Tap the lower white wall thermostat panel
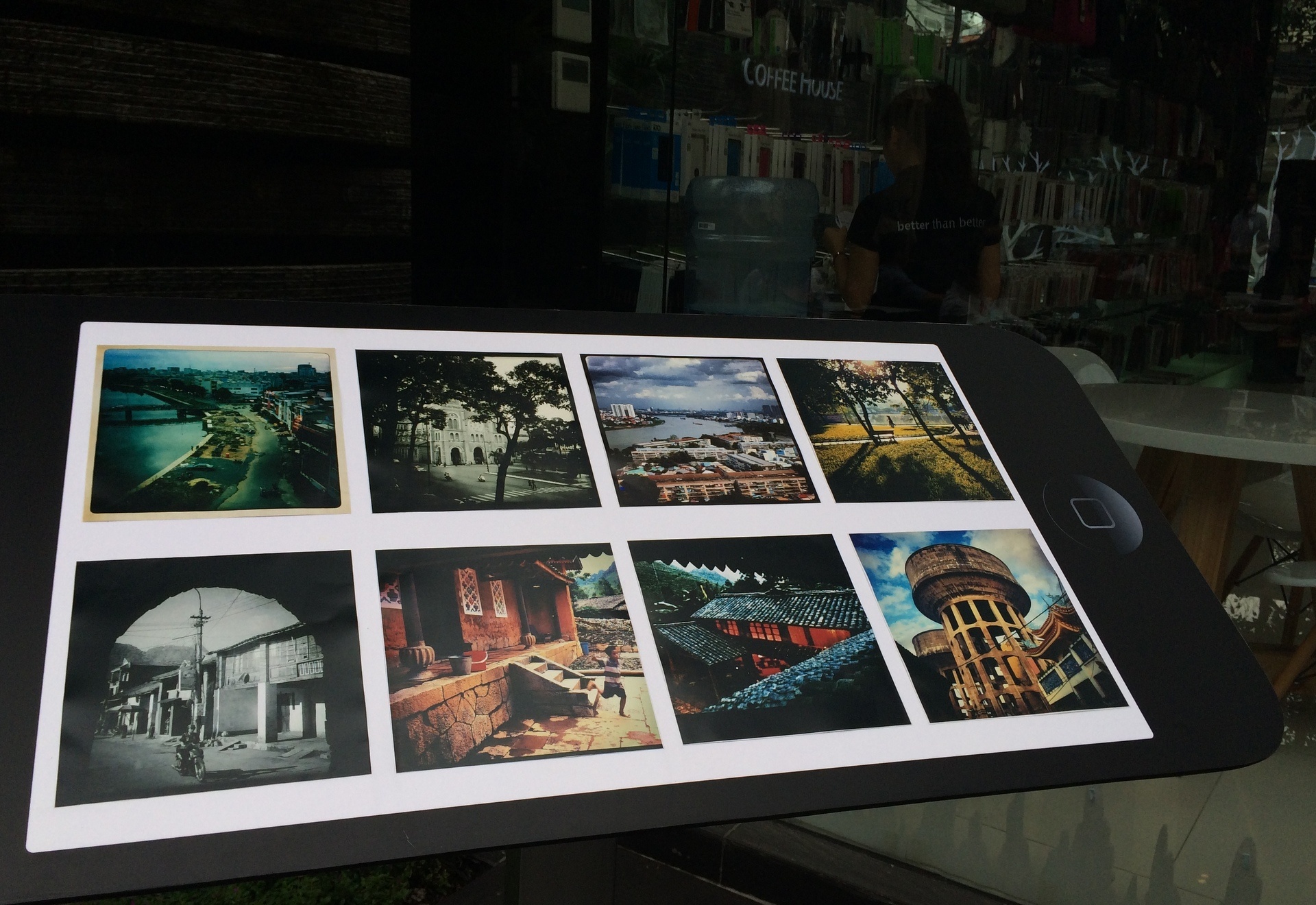Image resolution: width=1316 pixels, height=905 pixels. tap(570, 81)
